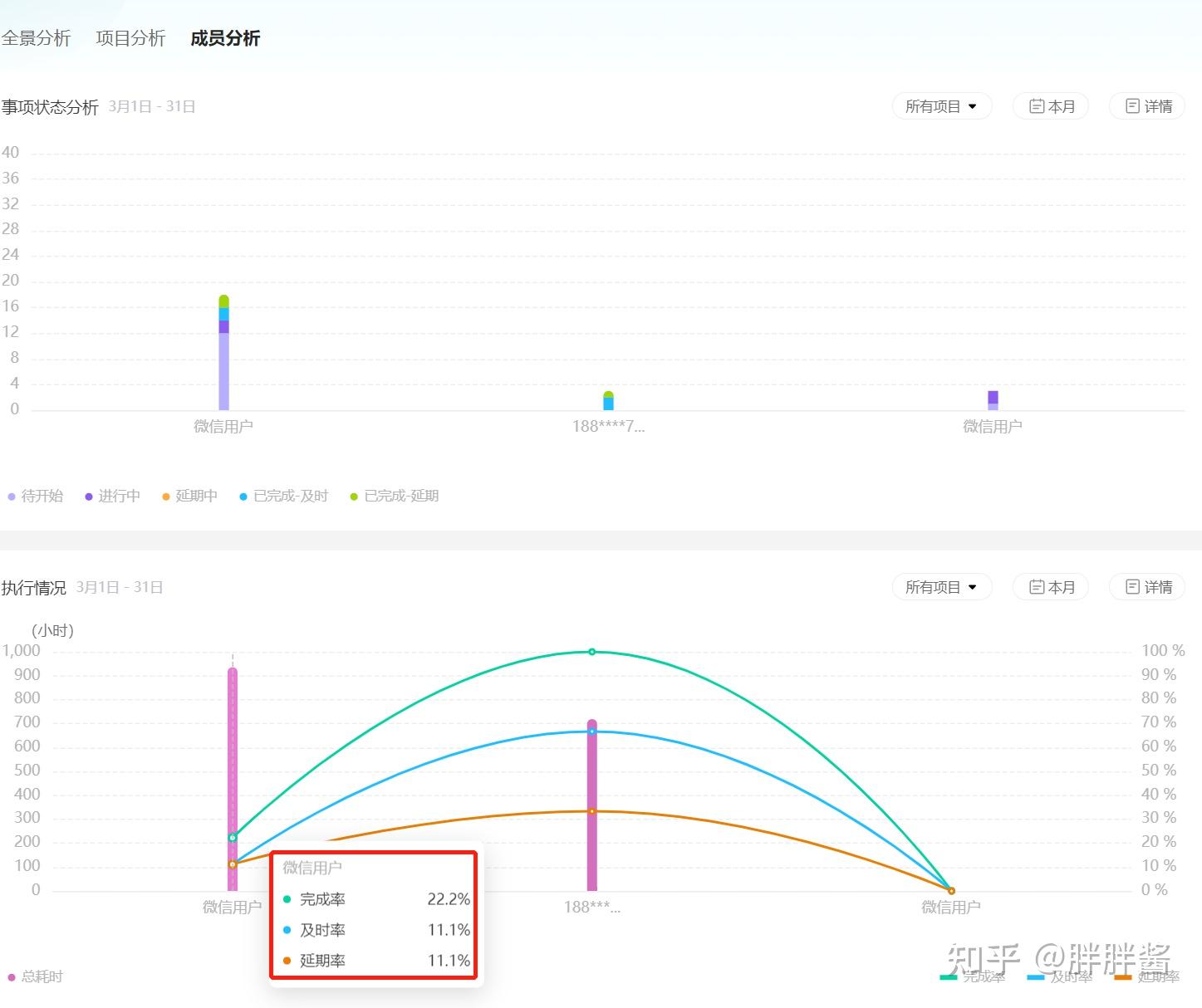
Task: Click the pink 总耗时 bar for 微信用户
Action: click(x=233, y=779)
